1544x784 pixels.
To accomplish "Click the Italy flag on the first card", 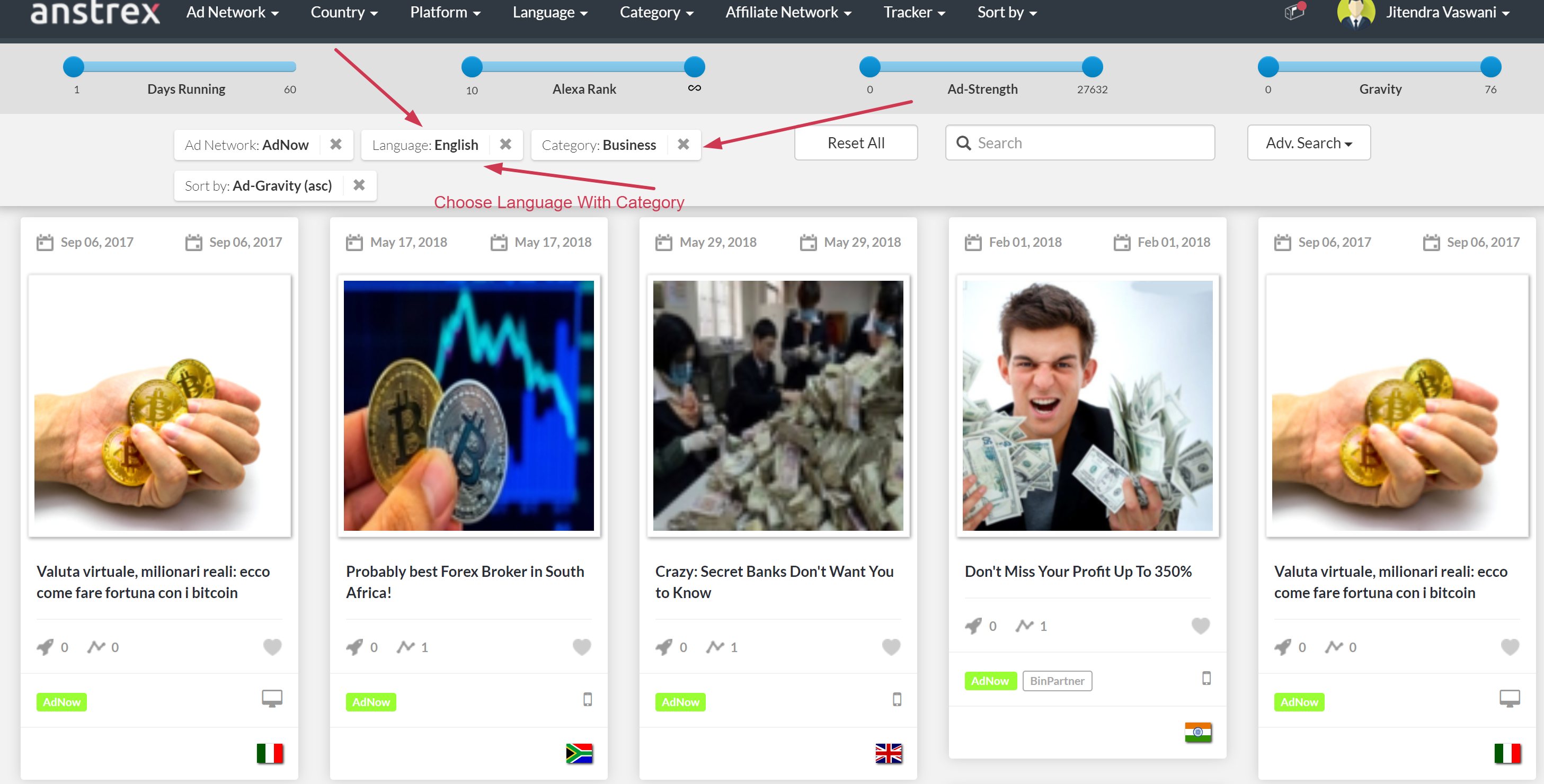I will 270,753.
